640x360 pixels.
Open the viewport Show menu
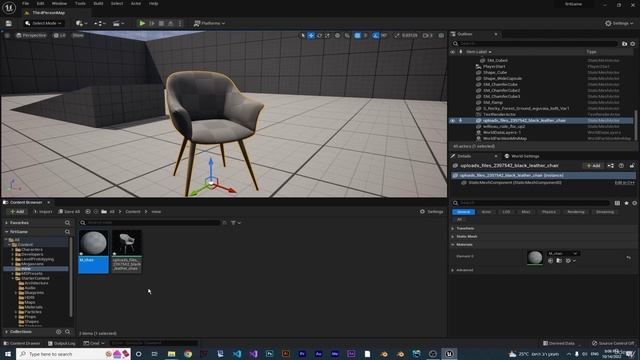pyautogui.click(x=78, y=36)
